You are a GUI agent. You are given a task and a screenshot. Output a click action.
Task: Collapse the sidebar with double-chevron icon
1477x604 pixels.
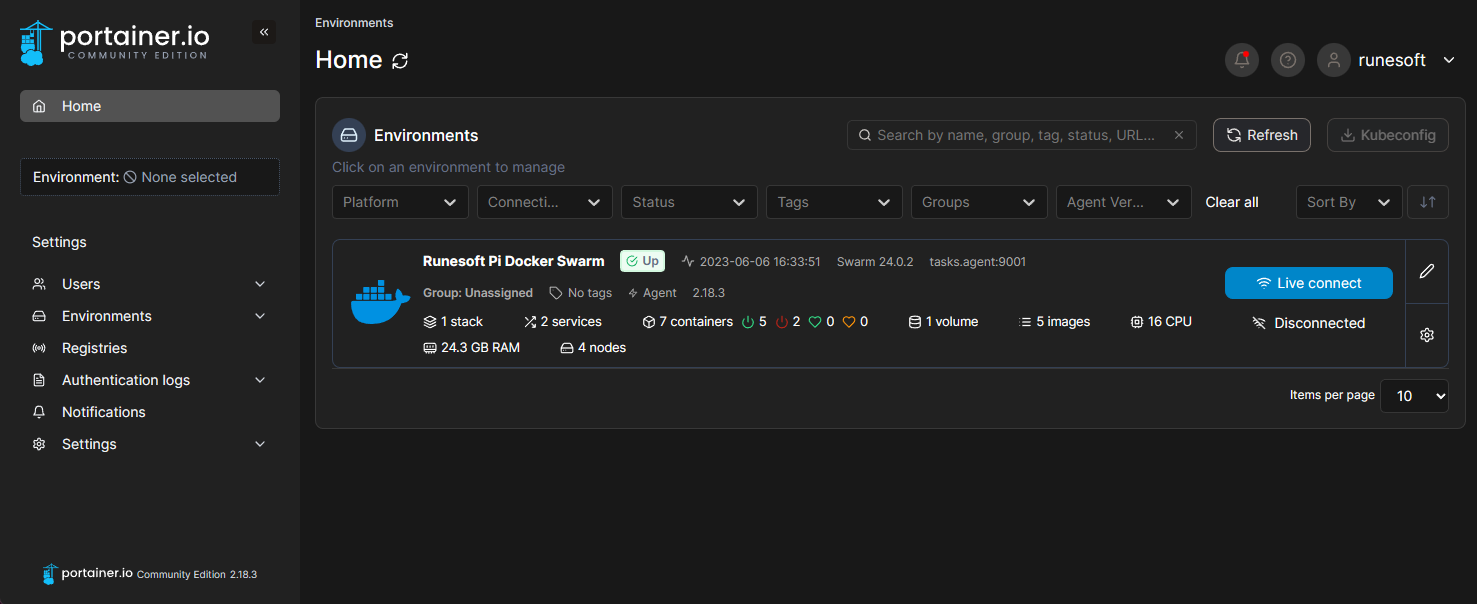[x=264, y=32]
